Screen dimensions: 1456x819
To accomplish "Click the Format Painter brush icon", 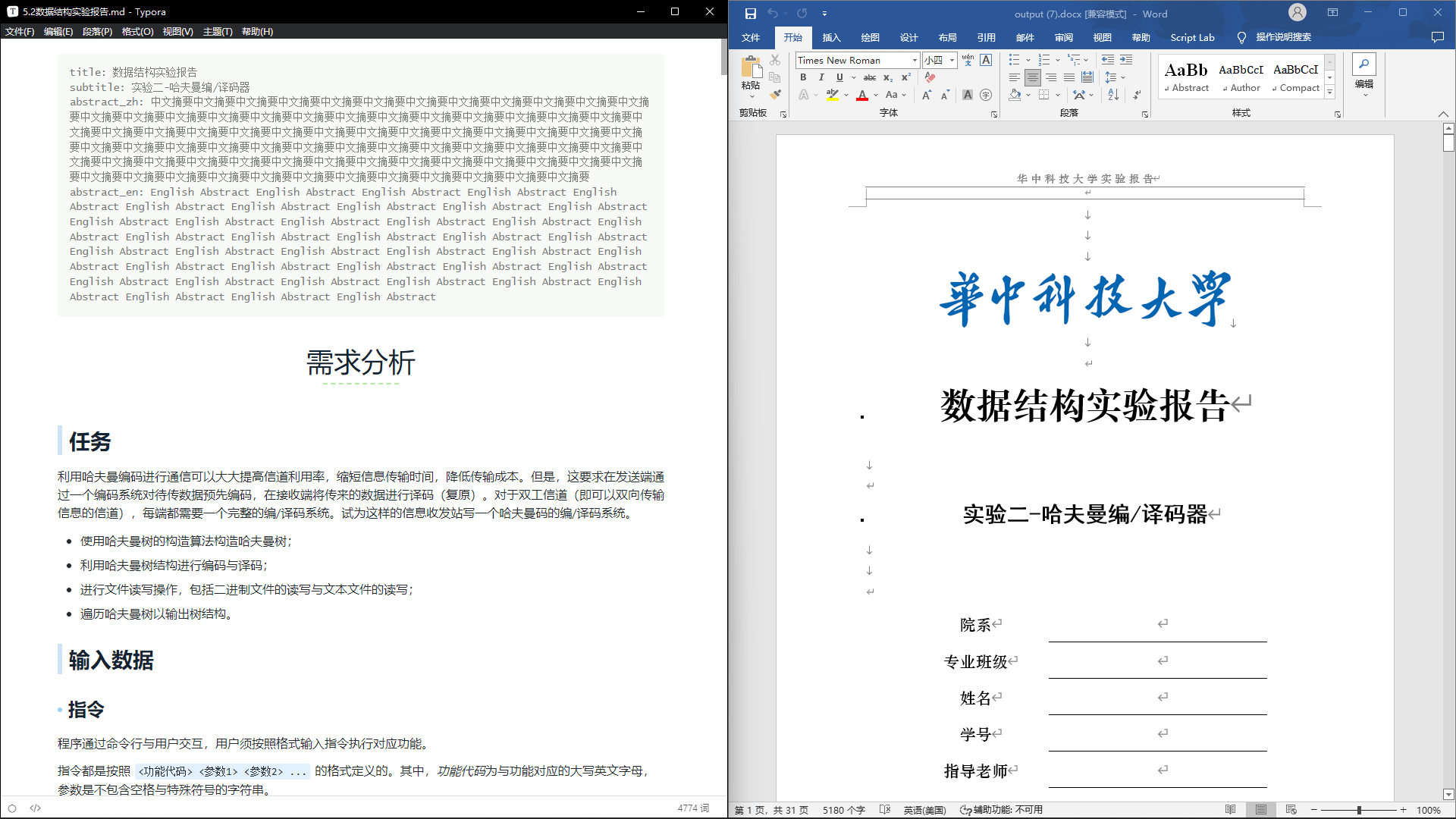I will [775, 95].
